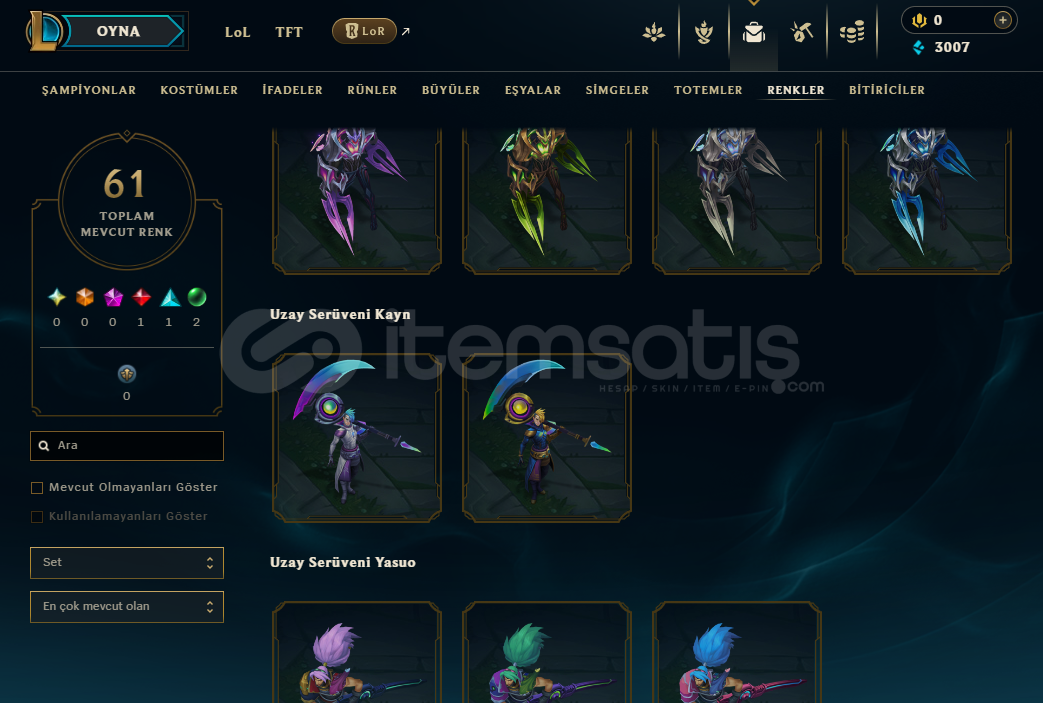Click the ruby red gem icon
1043x703 pixels.
[x=141, y=297]
